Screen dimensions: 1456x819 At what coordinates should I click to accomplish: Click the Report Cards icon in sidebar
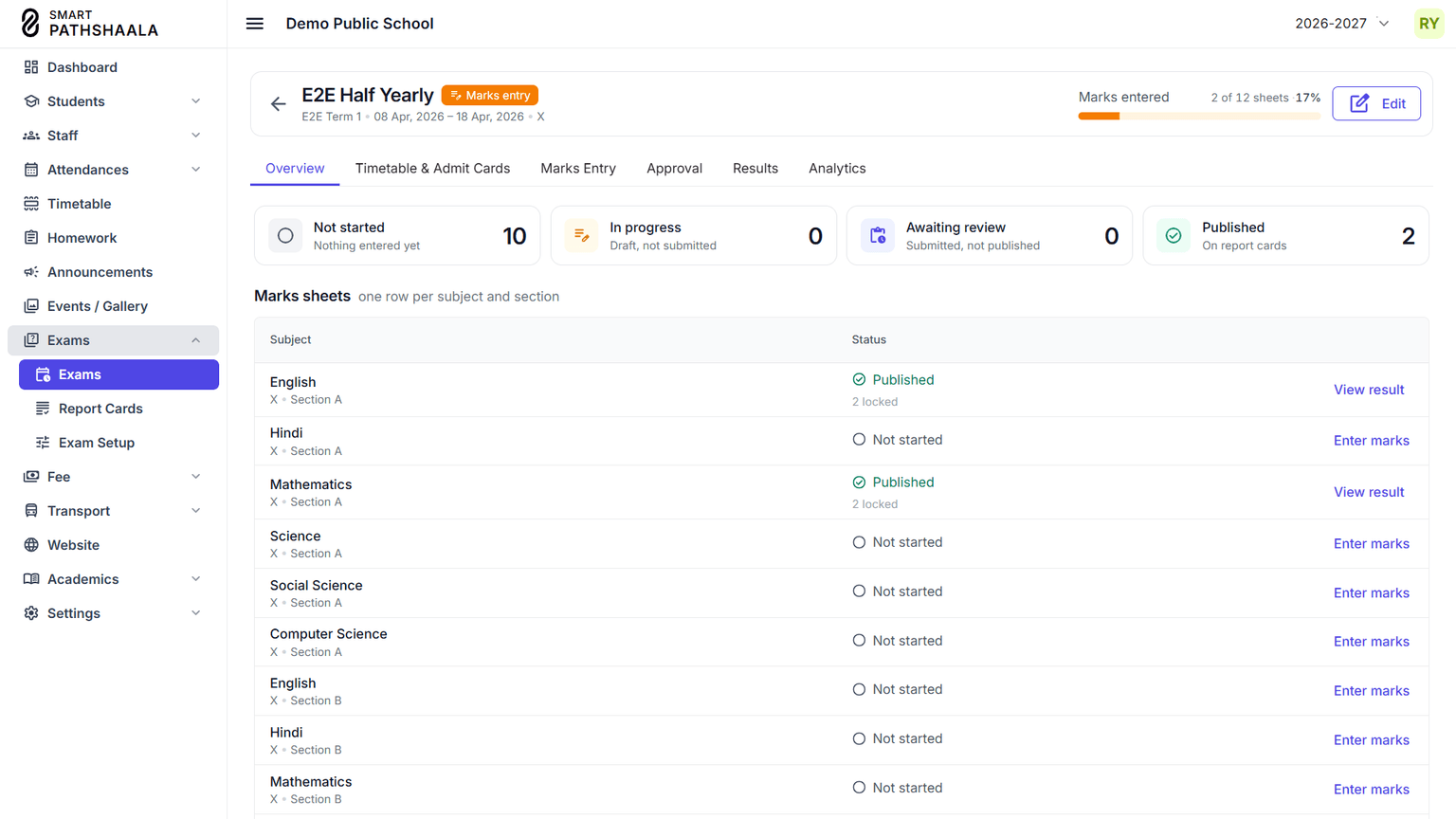[x=43, y=409]
